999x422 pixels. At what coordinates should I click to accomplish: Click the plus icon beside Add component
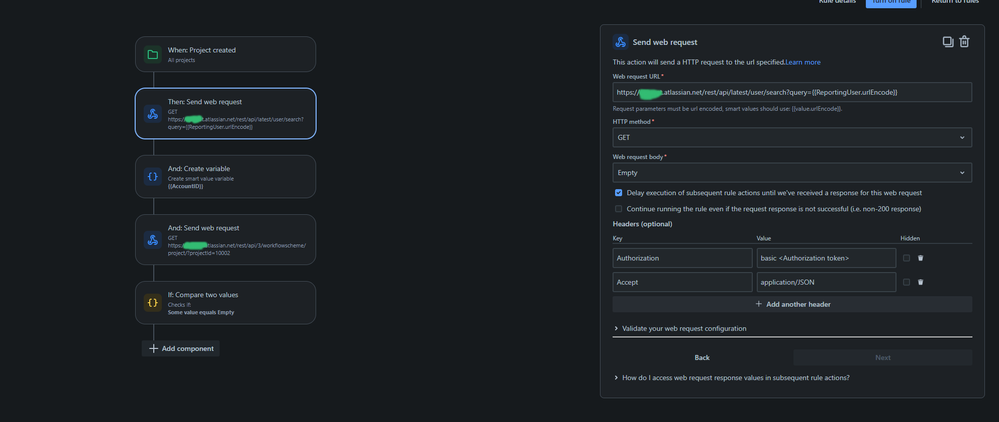[153, 349]
